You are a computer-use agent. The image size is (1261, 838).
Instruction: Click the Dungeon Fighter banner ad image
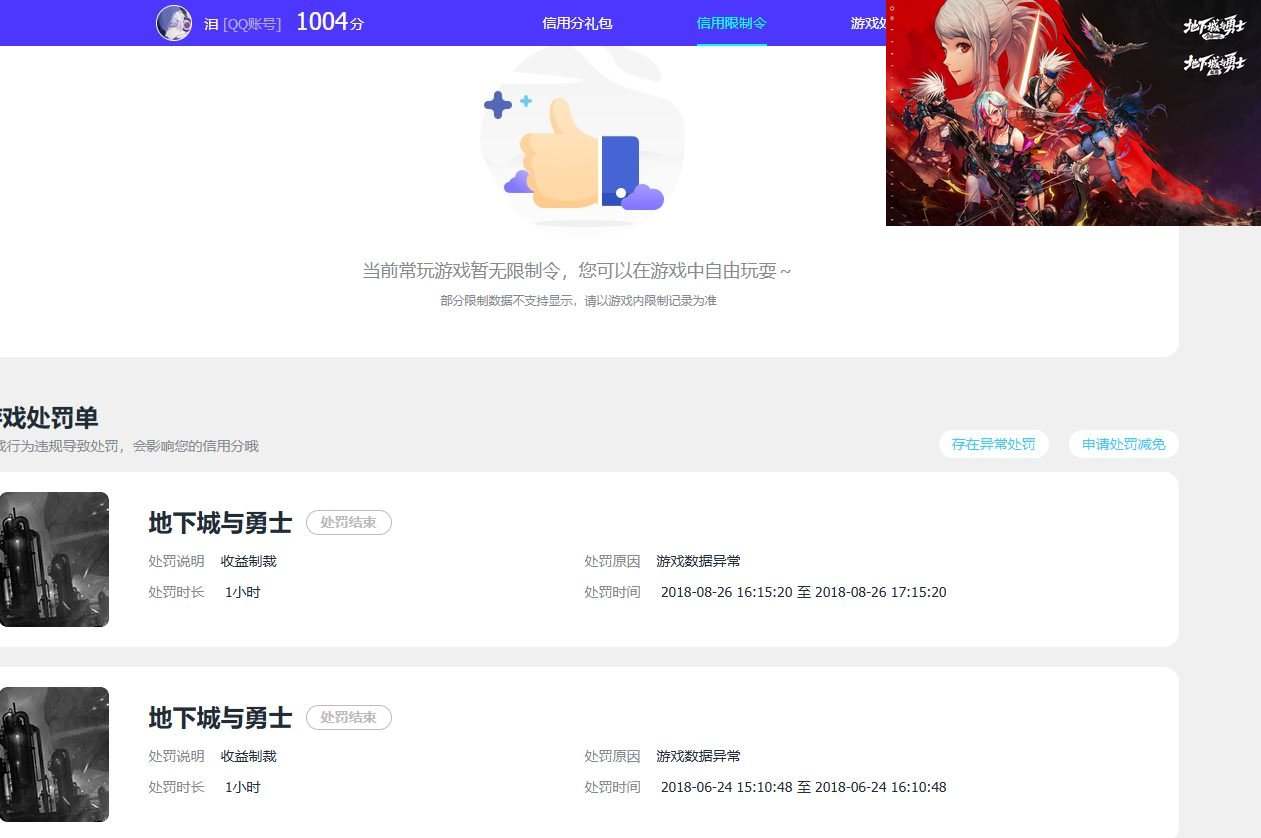(x=1073, y=113)
